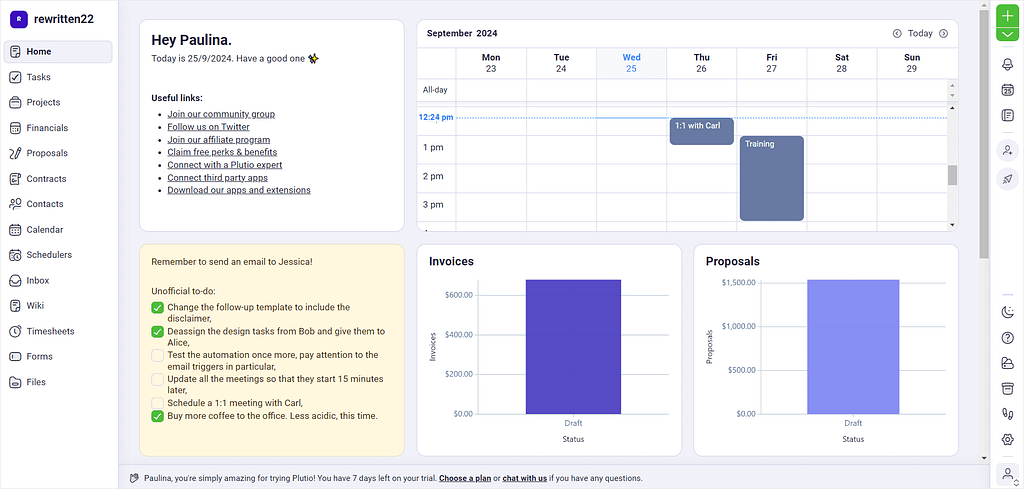Screen dimensions: 1024x489
Task: Go to previous week in calendar
Action: coord(897,33)
